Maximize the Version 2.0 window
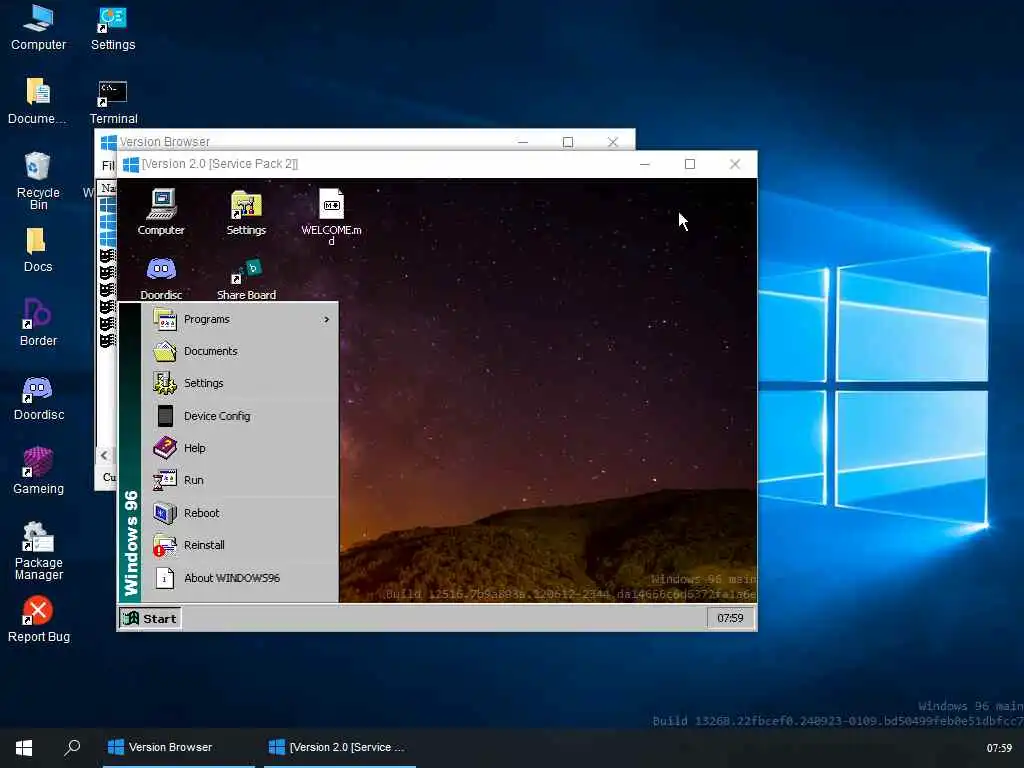Image resolution: width=1024 pixels, height=768 pixels. (x=690, y=164)
